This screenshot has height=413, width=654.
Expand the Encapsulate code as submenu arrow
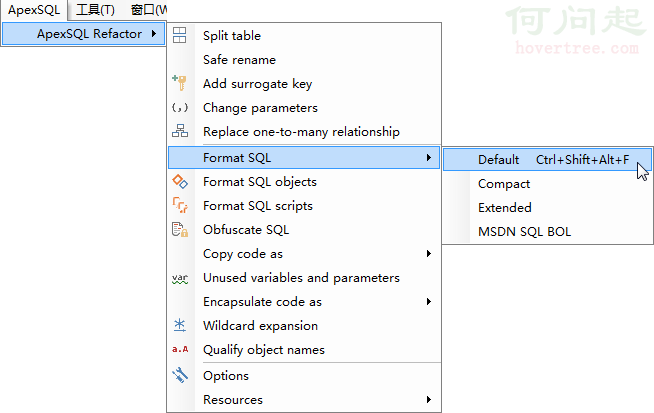pos(428,302)
